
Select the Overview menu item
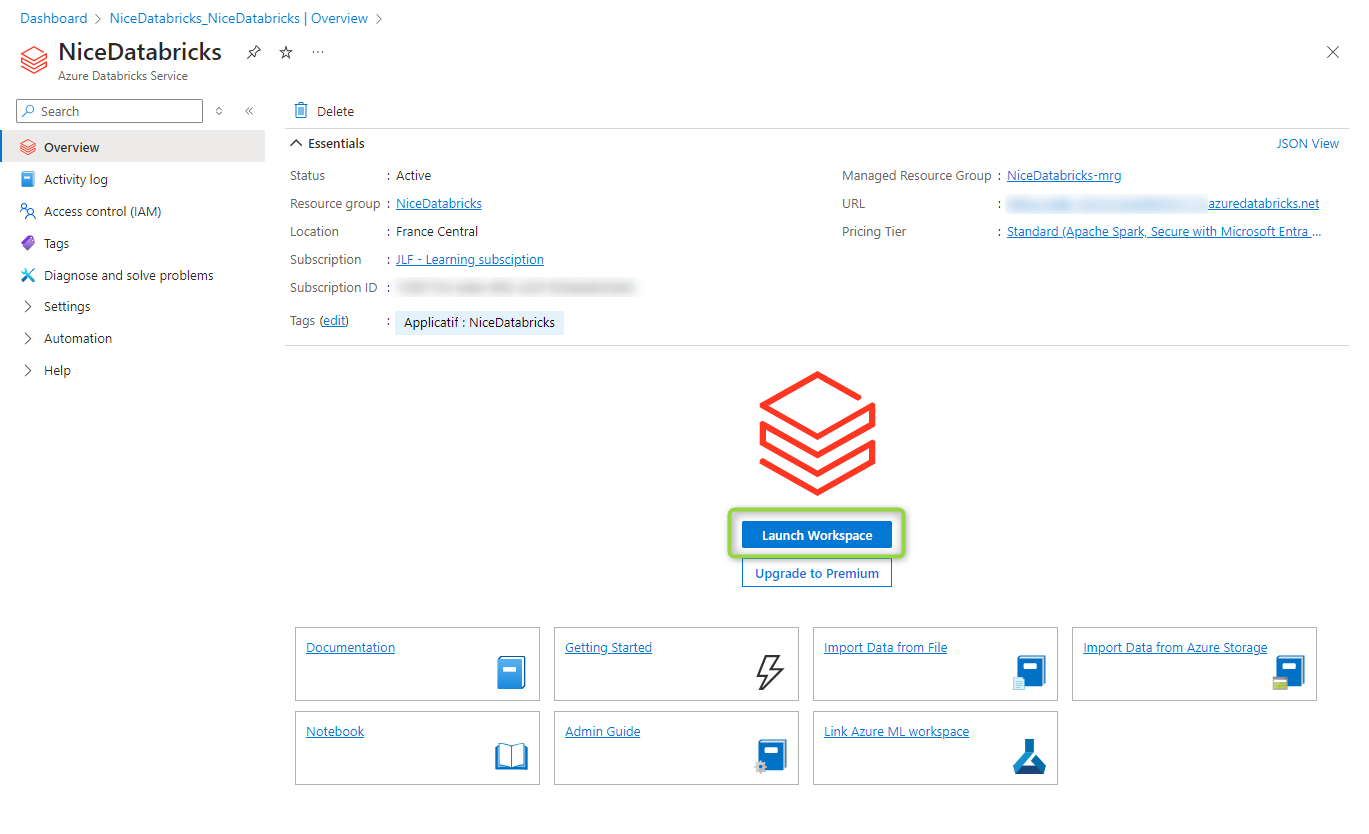click(132, 147)
